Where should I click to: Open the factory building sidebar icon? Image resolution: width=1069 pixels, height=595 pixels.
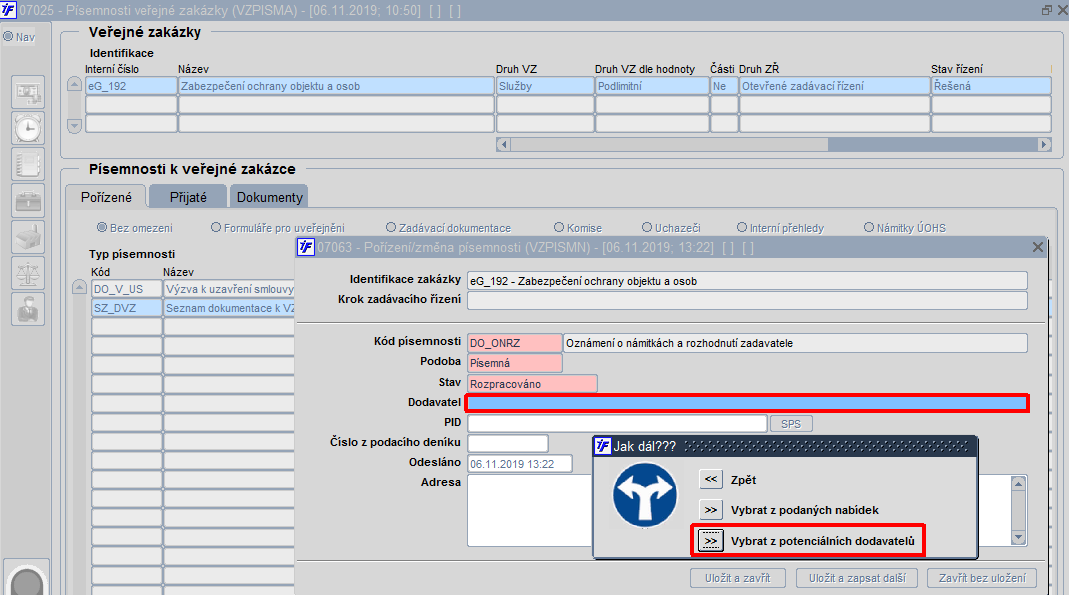pyautogui.click(x=28, y=237)
